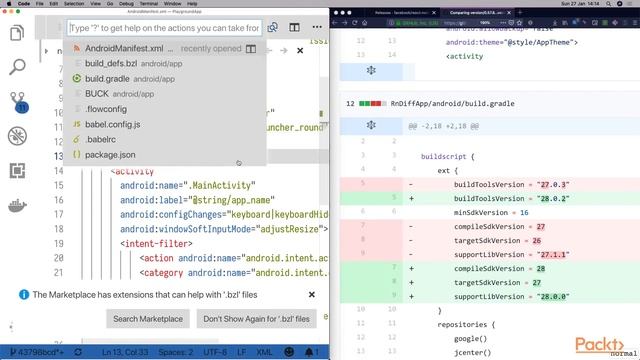Screen dimensions: 640x360
Task: Open the Edit menu
Action: [x=53, y=3]
